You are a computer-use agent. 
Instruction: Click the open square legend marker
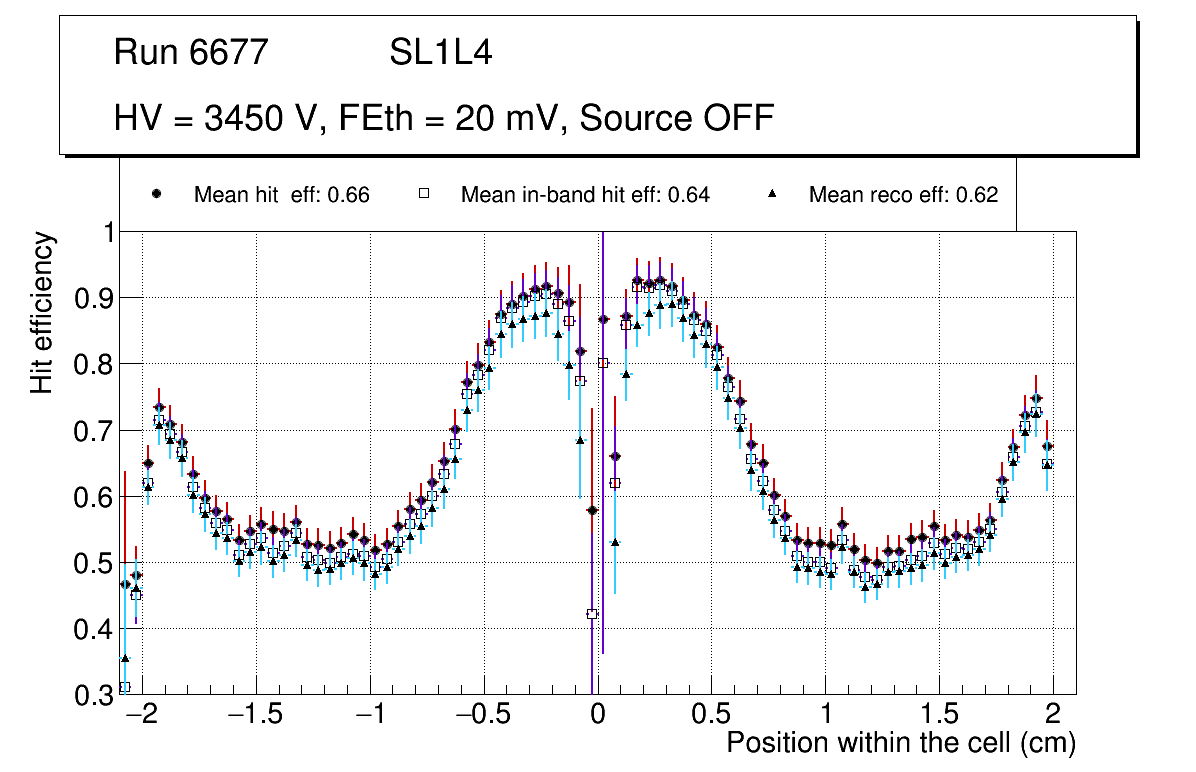click(x=423, y=195)
